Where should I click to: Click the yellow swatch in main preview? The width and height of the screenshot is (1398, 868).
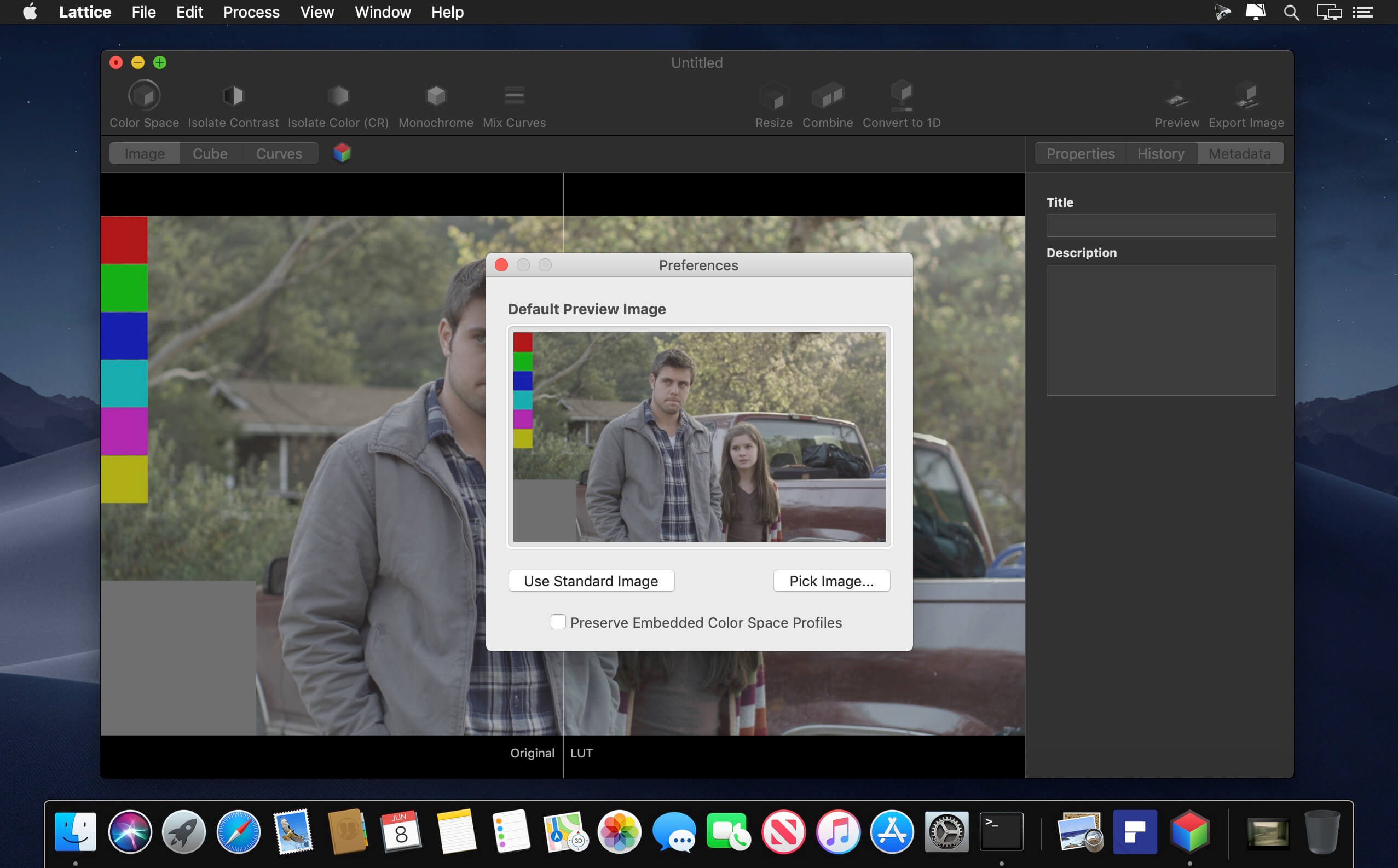click(x=124, y=479)
